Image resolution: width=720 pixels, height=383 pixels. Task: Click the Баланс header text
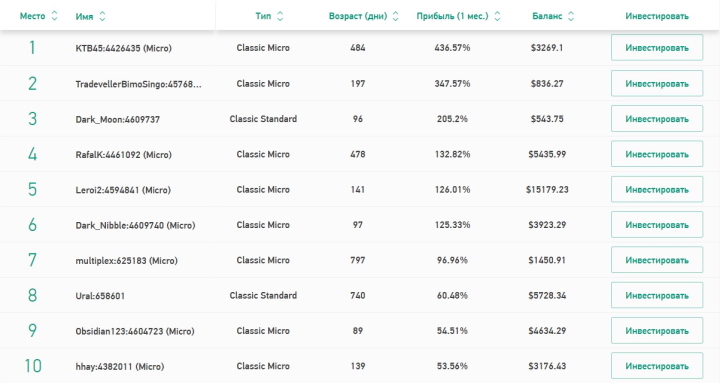[x=547, y=16]
